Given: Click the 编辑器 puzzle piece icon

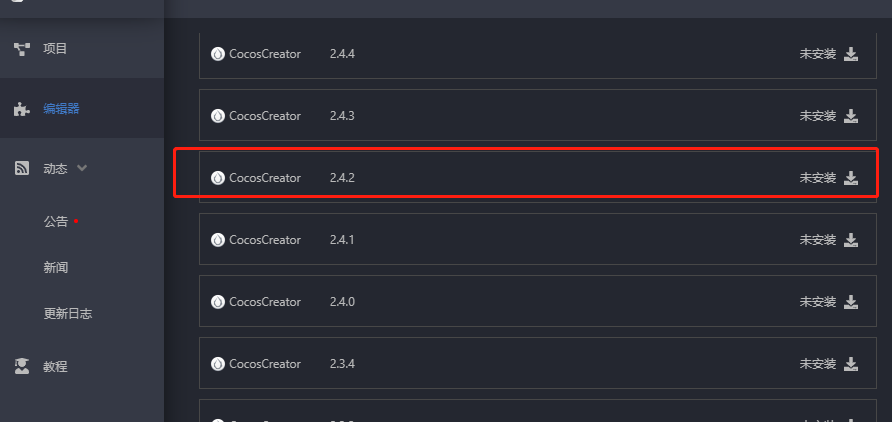Looking at the screenshot, I should (22, 109).
